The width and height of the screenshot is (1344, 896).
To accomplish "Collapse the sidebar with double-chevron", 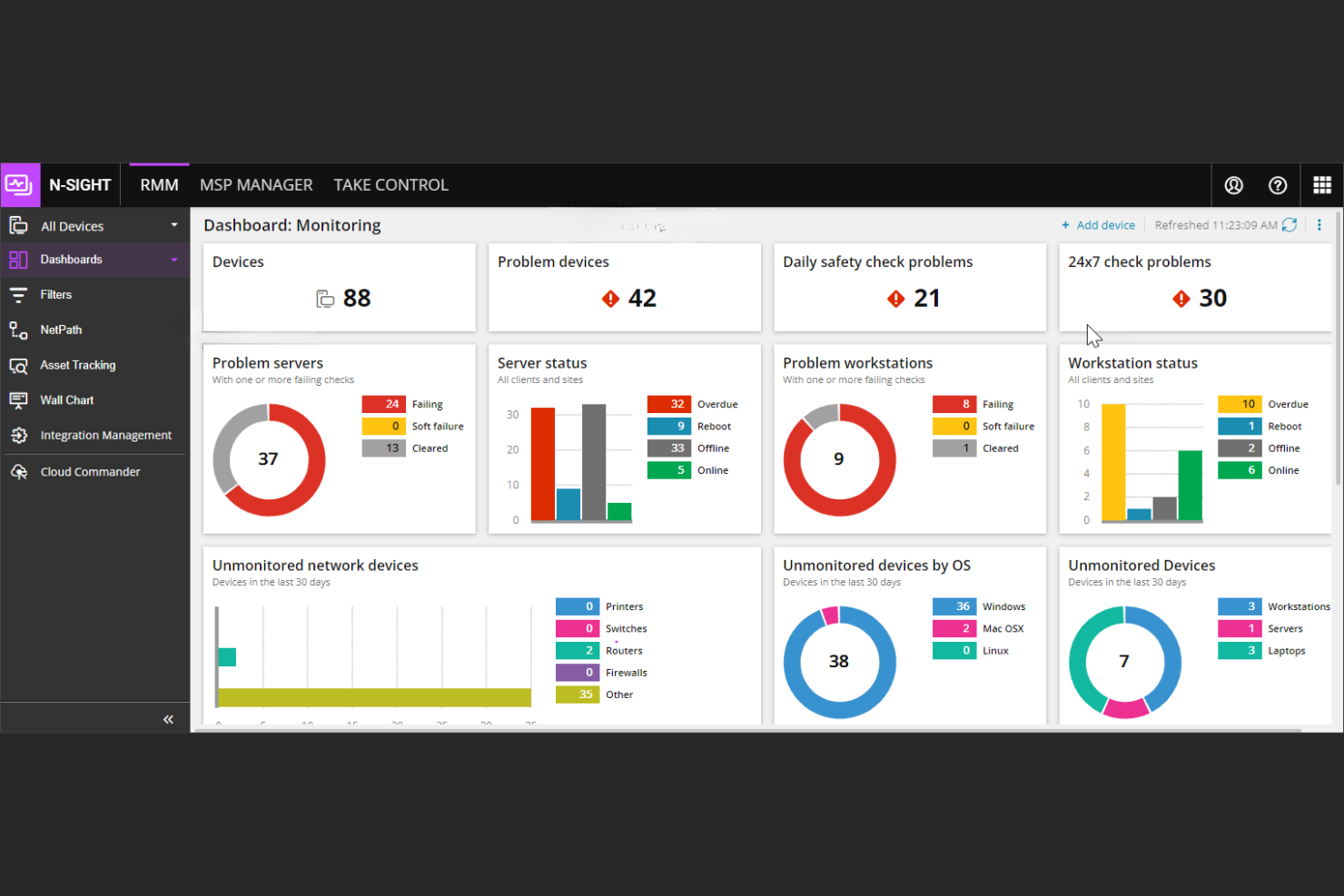I will 168,719.
